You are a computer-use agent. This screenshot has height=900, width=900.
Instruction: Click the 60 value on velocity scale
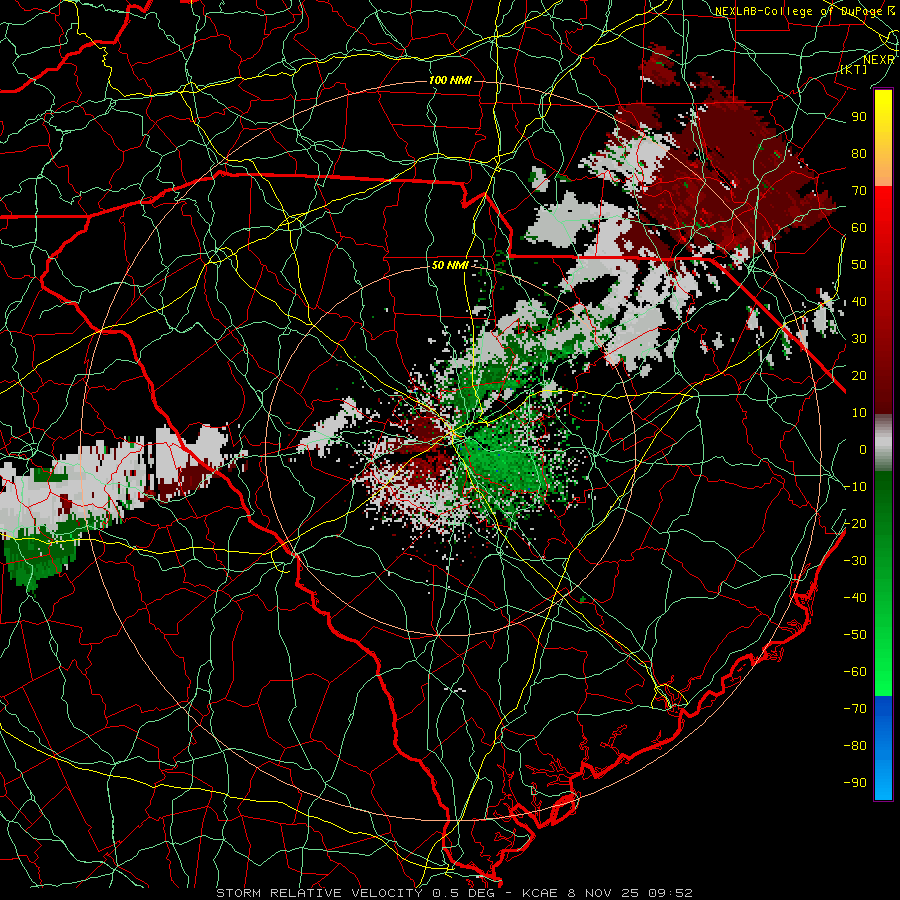(859, 228)
